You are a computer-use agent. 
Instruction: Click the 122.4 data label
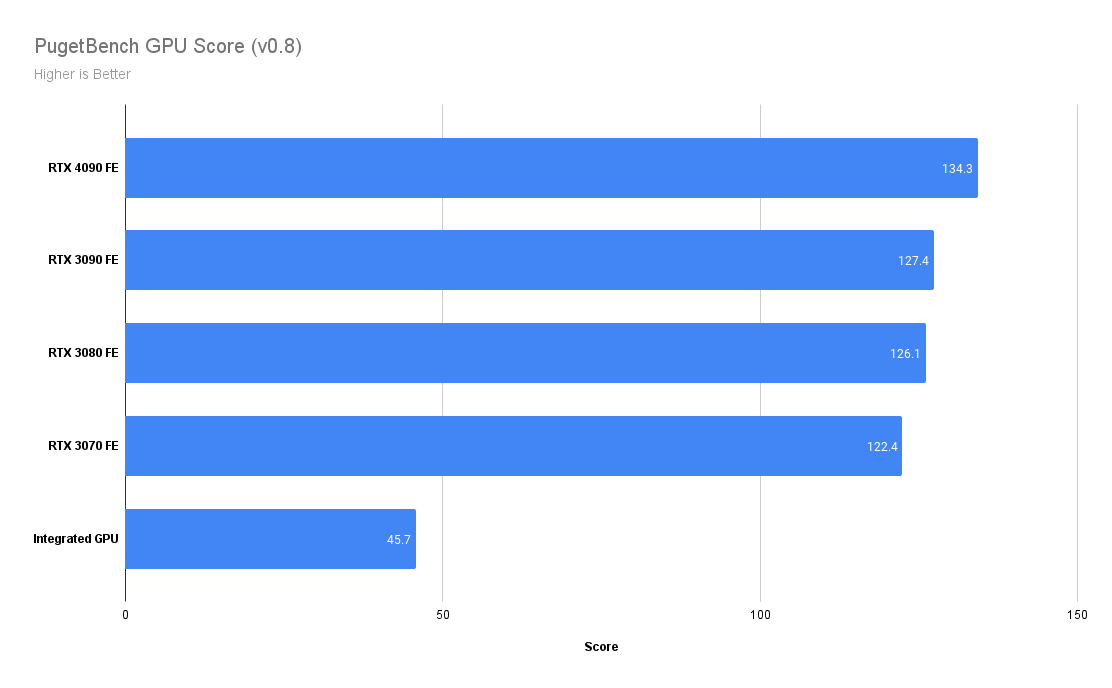pos(882,446)
